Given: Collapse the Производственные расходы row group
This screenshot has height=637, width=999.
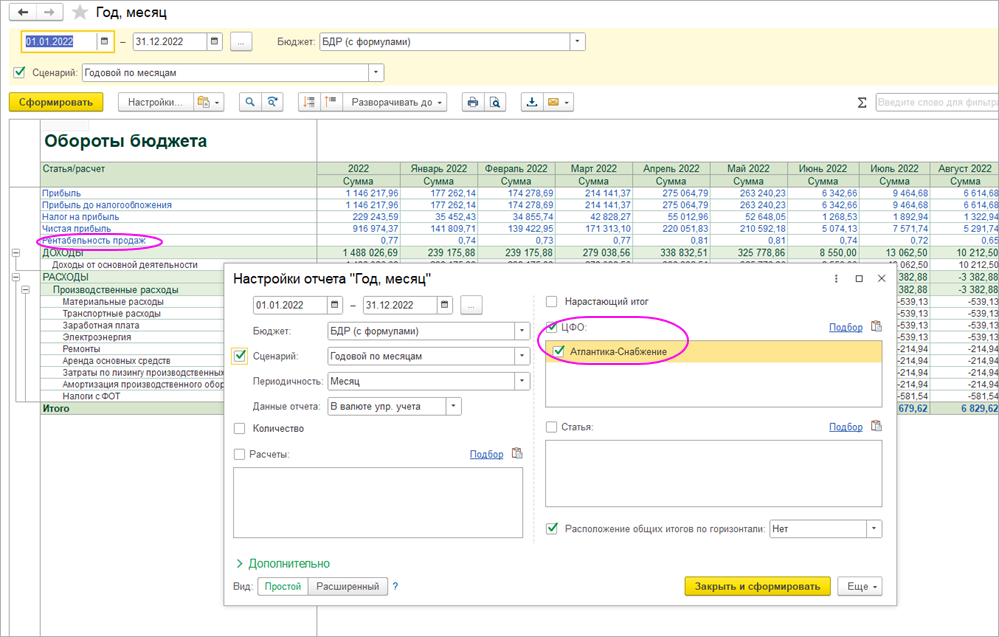Looking at the screenshot, I should coord(26,289).
